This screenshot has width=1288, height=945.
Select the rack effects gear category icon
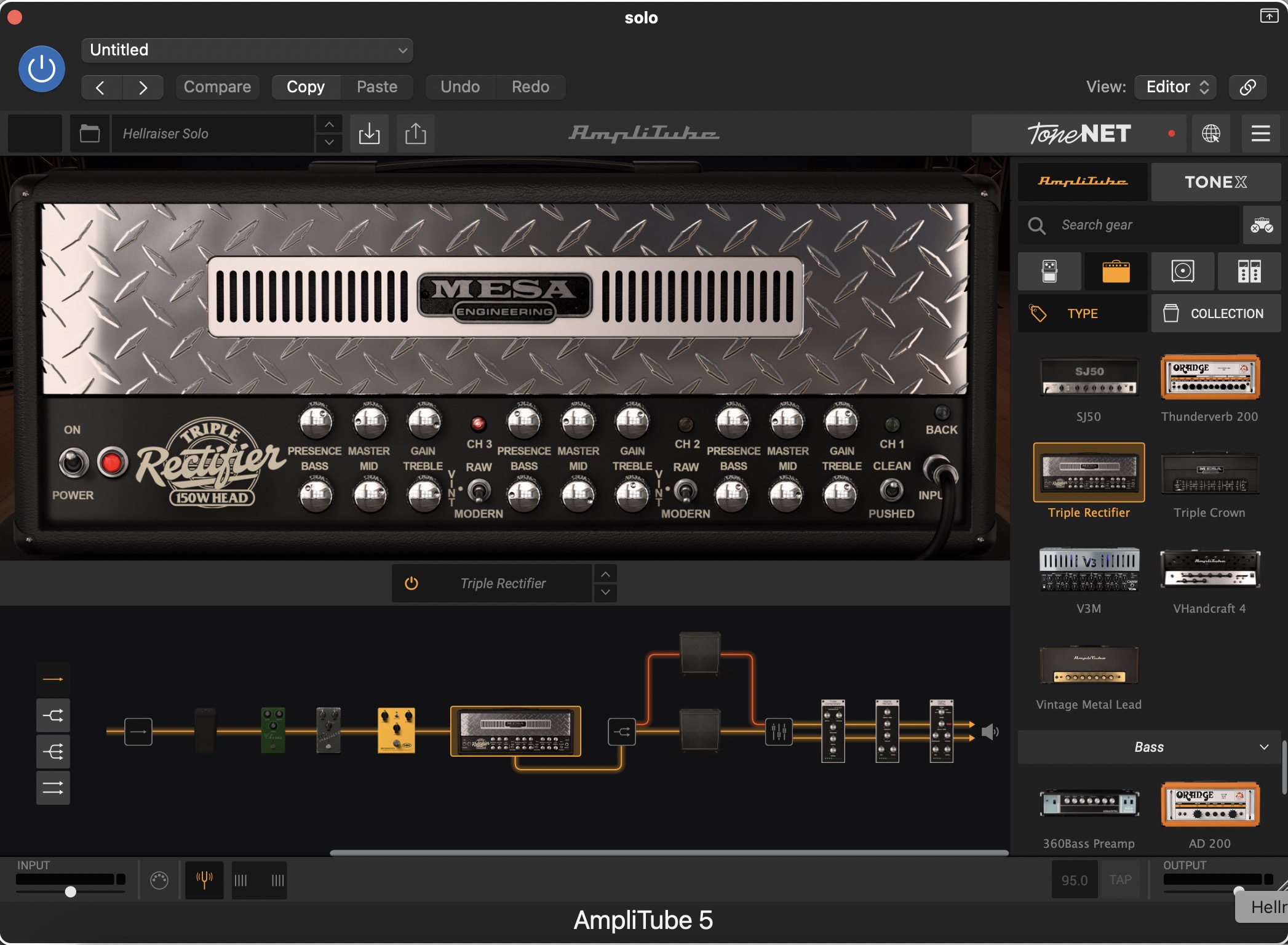tap(1249, 271)
